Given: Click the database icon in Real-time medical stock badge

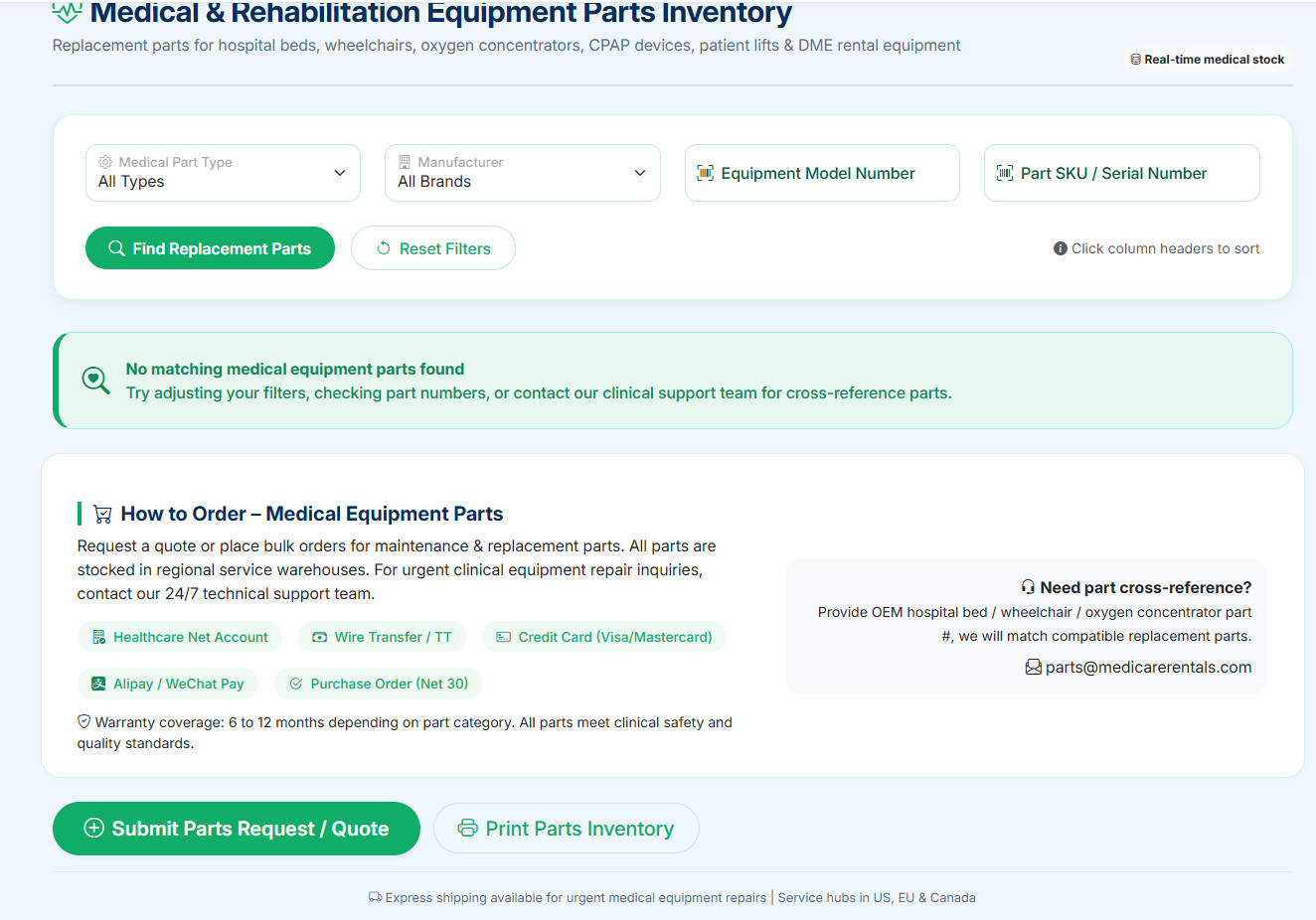Looking at the screenshot, I should (1136, 60).
